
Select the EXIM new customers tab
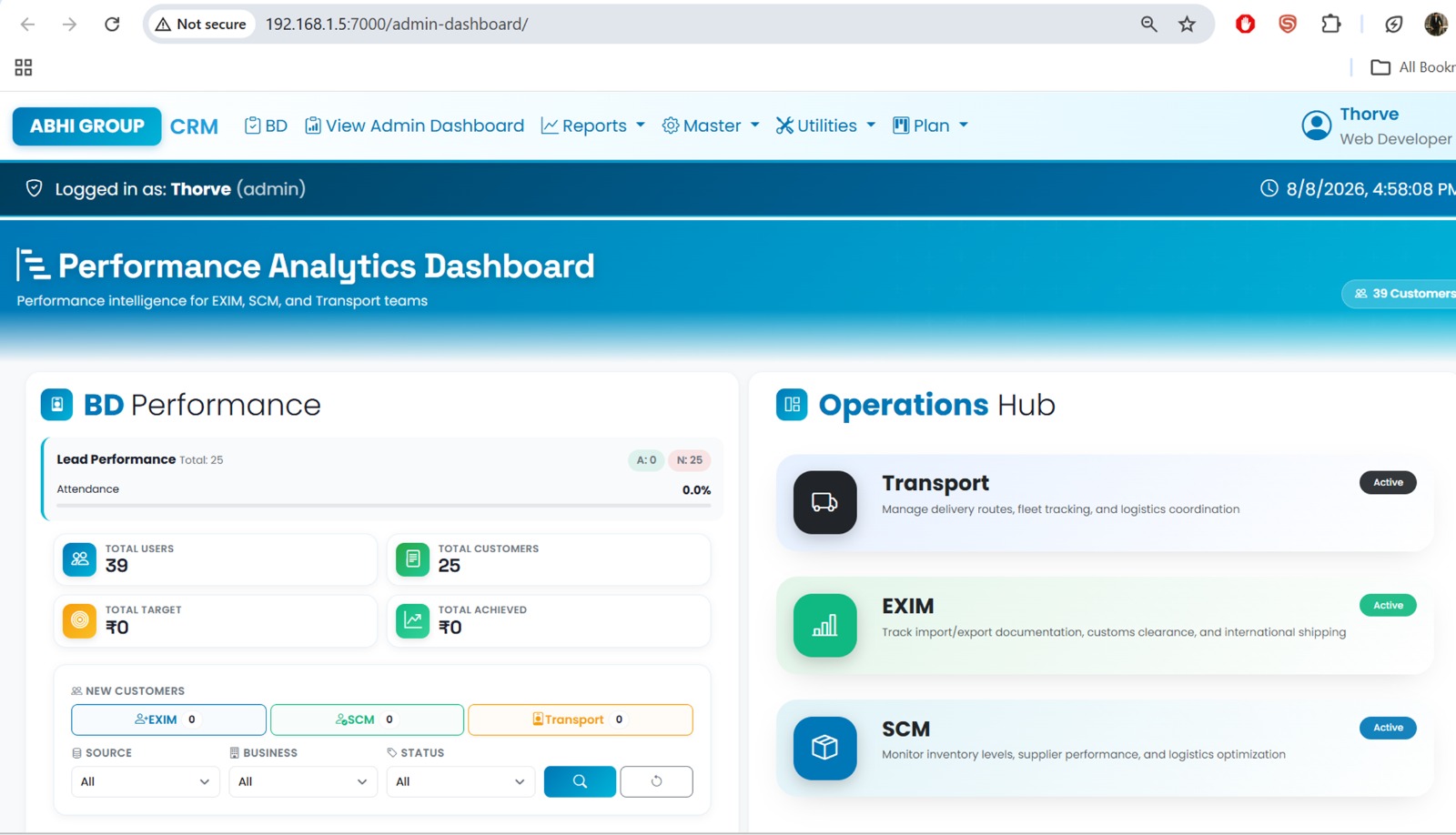[x=168, y=719]
